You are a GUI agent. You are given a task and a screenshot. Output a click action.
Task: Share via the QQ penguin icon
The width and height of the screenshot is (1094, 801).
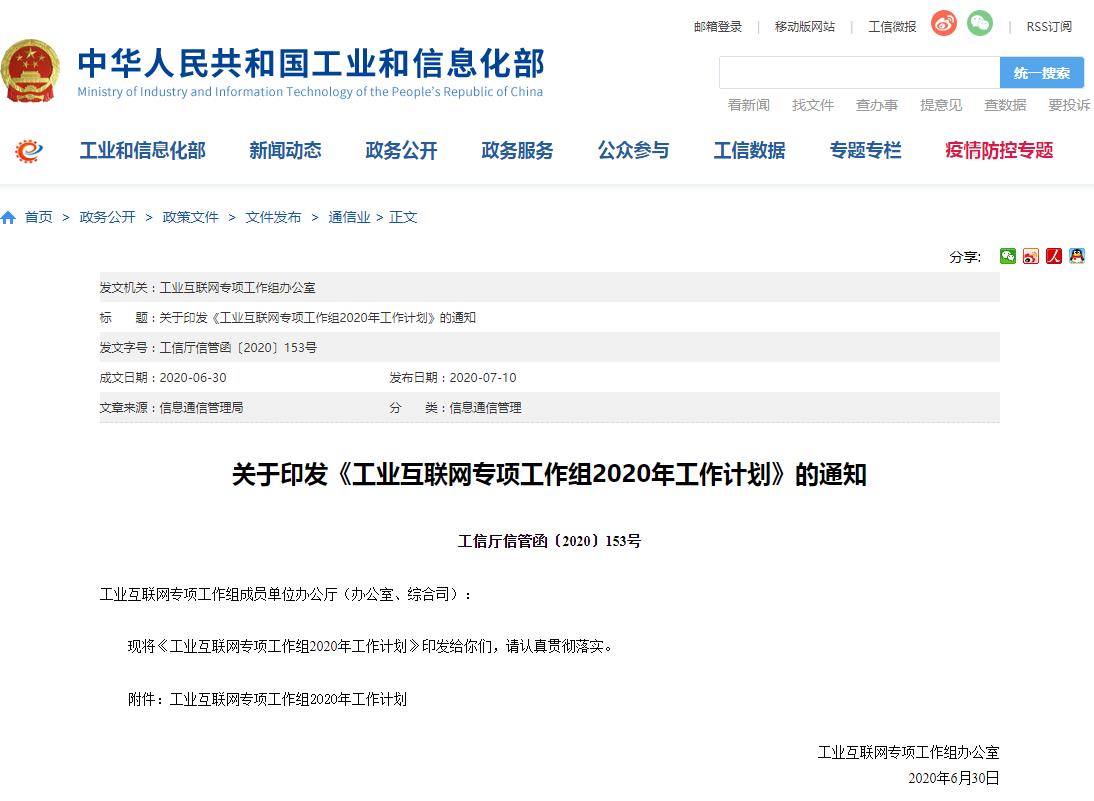1077,256
